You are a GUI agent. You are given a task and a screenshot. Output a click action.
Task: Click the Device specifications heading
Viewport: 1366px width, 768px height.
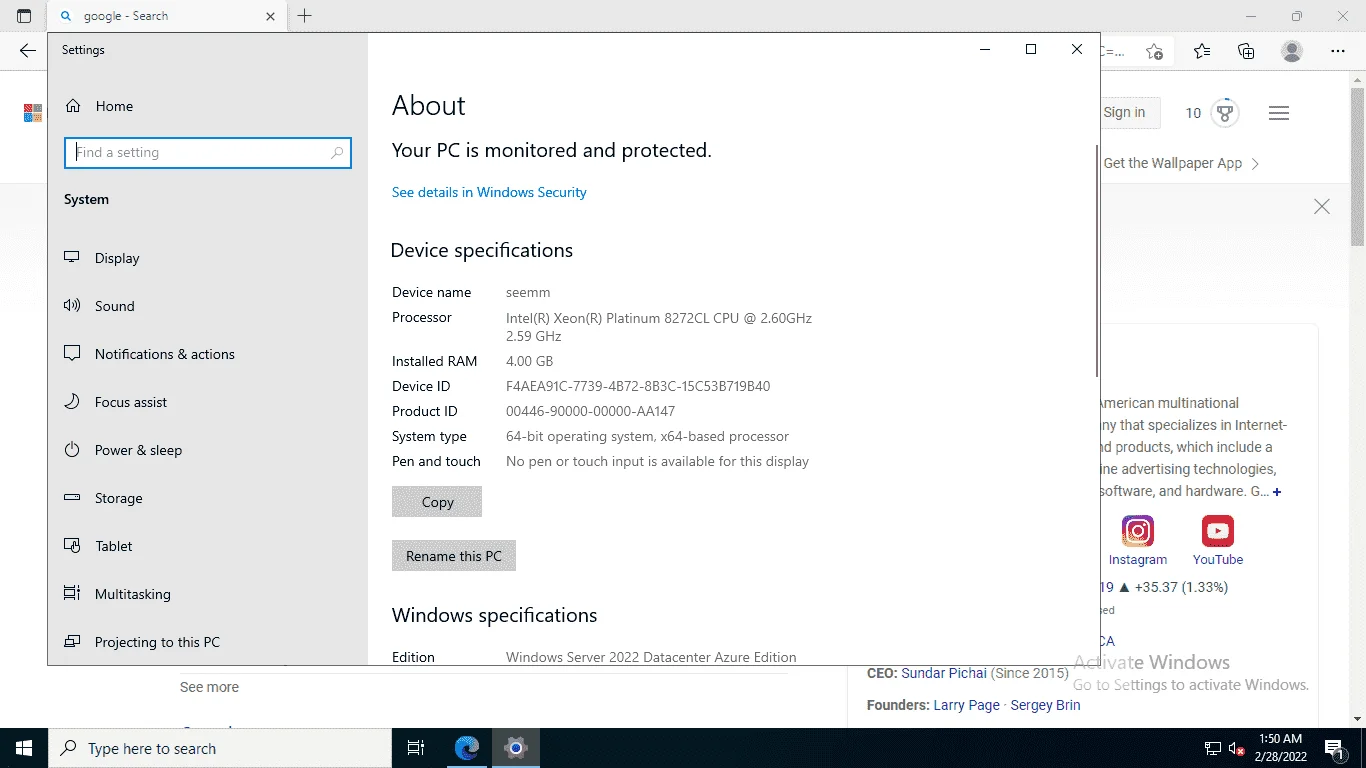tap(482, 250)
